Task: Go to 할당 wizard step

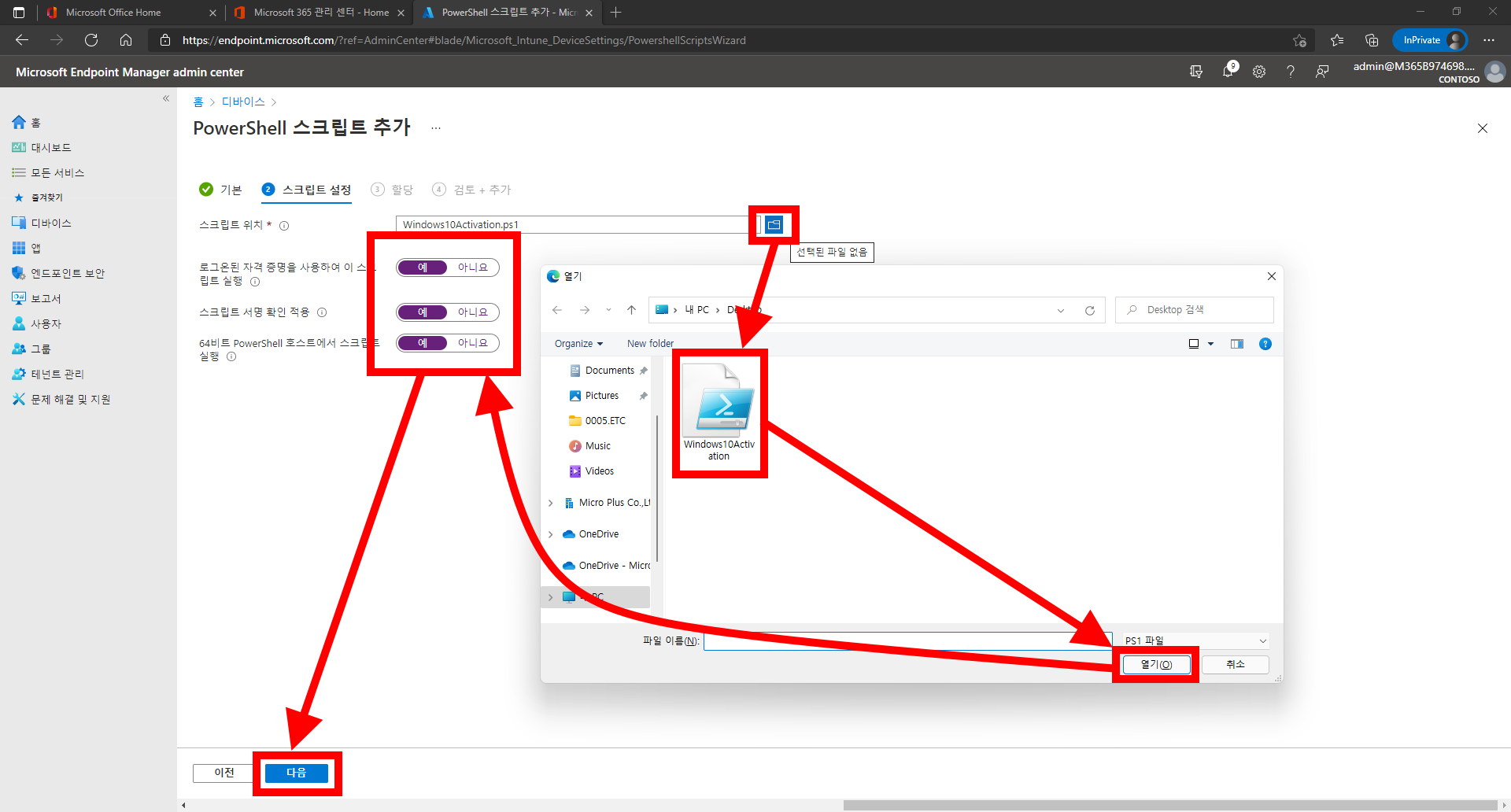Action: coord(392,190)
